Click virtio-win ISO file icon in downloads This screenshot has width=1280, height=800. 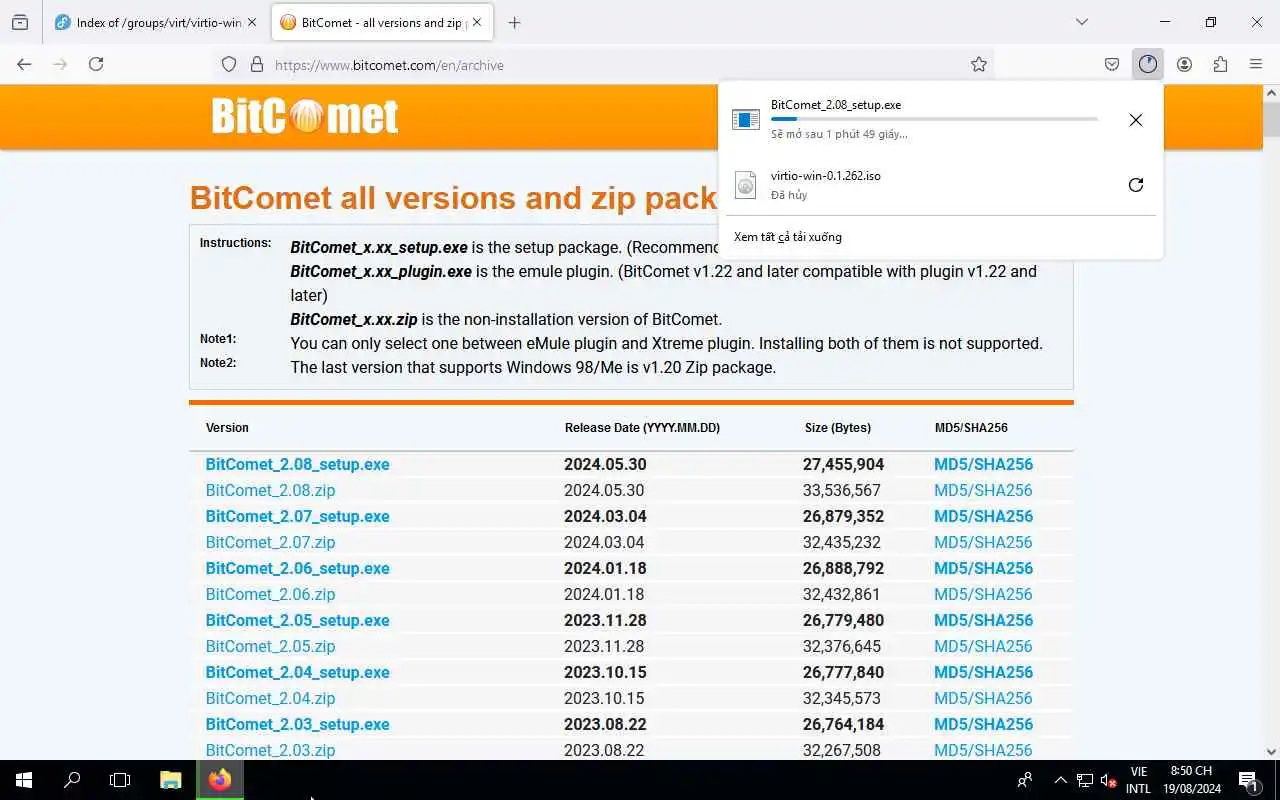click(746, 185)
